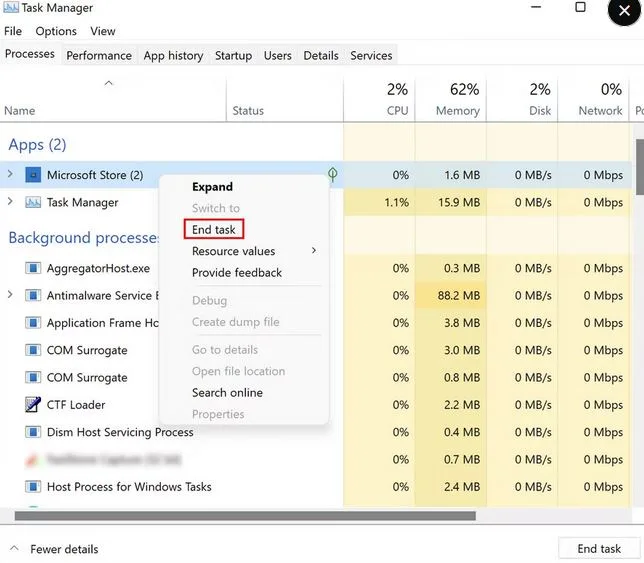Viewport: 644px width, 563px height.
Task: Switch to the Users tab
Action: pos(278,55)
